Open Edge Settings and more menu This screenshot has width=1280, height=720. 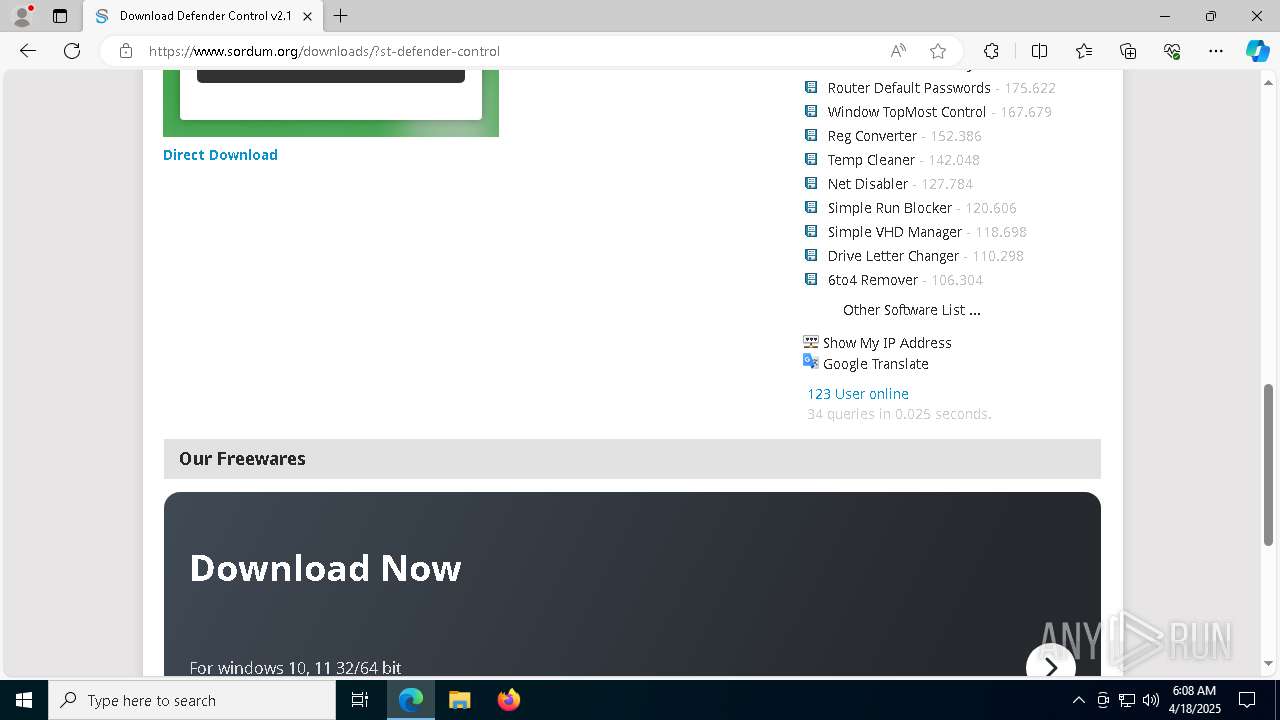pyautogui.click(x=1216, y=51)
